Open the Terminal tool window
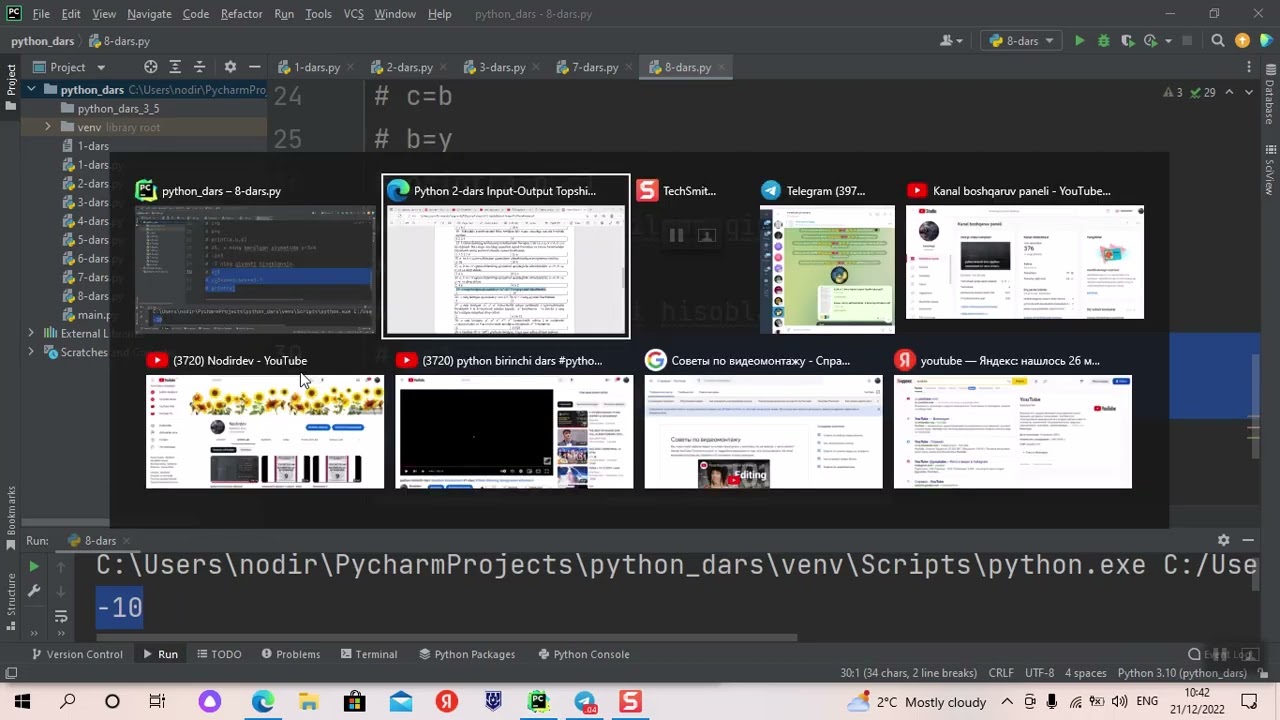Viewport: 1280px width, 720px height. pyautogui.click(x=369, y=654)
